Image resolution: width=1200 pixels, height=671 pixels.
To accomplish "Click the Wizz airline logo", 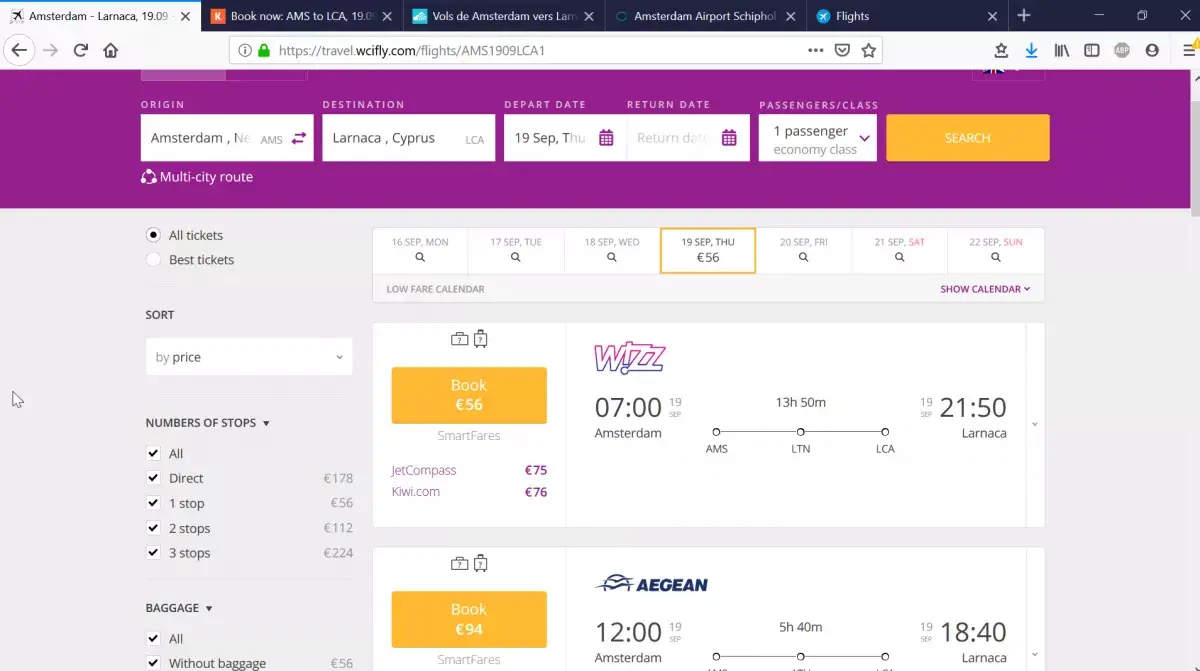I will click(x=630, y=358).
